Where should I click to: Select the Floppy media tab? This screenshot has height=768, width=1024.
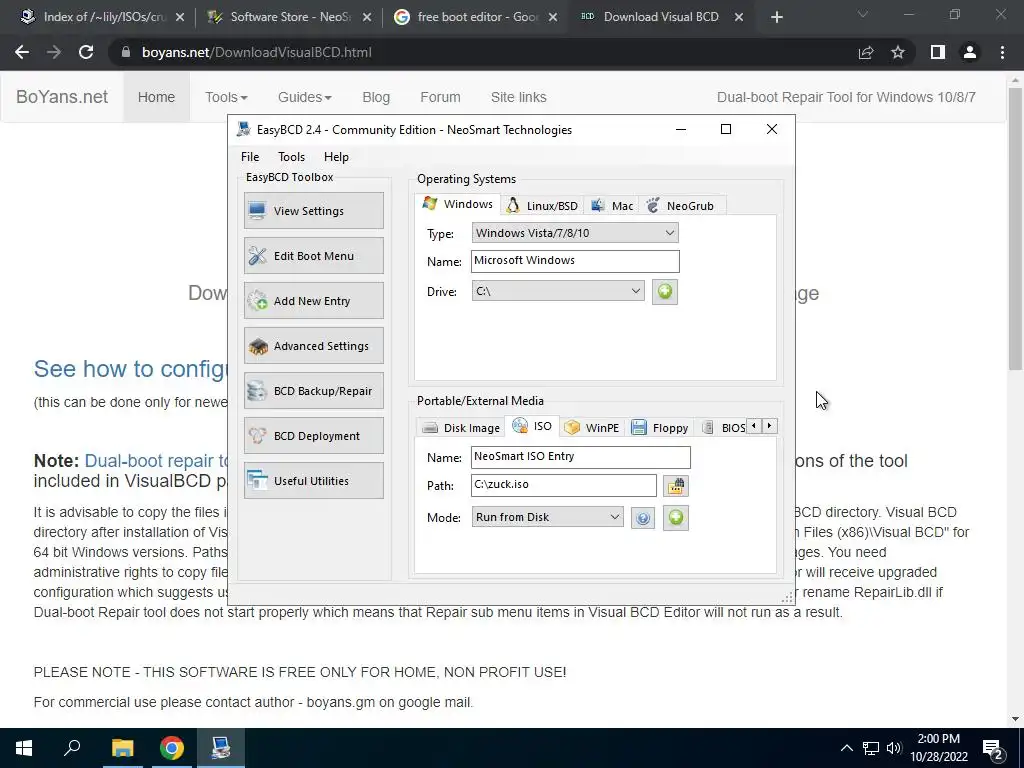[660, 428]
